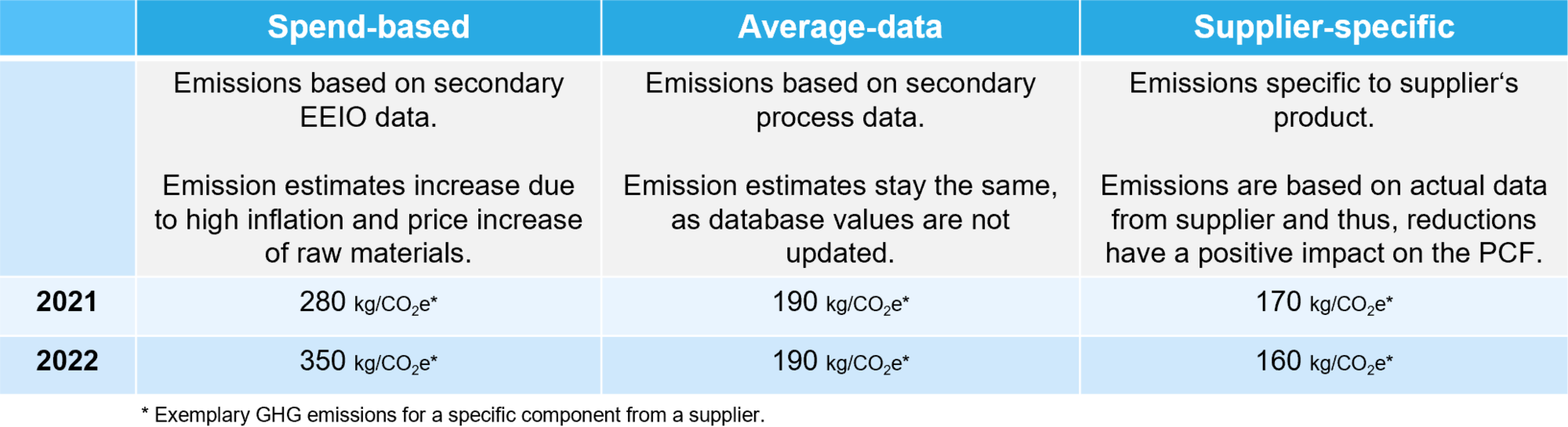The height and width of the screenshot is (427, 1568).
Task: Click the Exemplary GHG emissions footnote
Action: [452, 415]
